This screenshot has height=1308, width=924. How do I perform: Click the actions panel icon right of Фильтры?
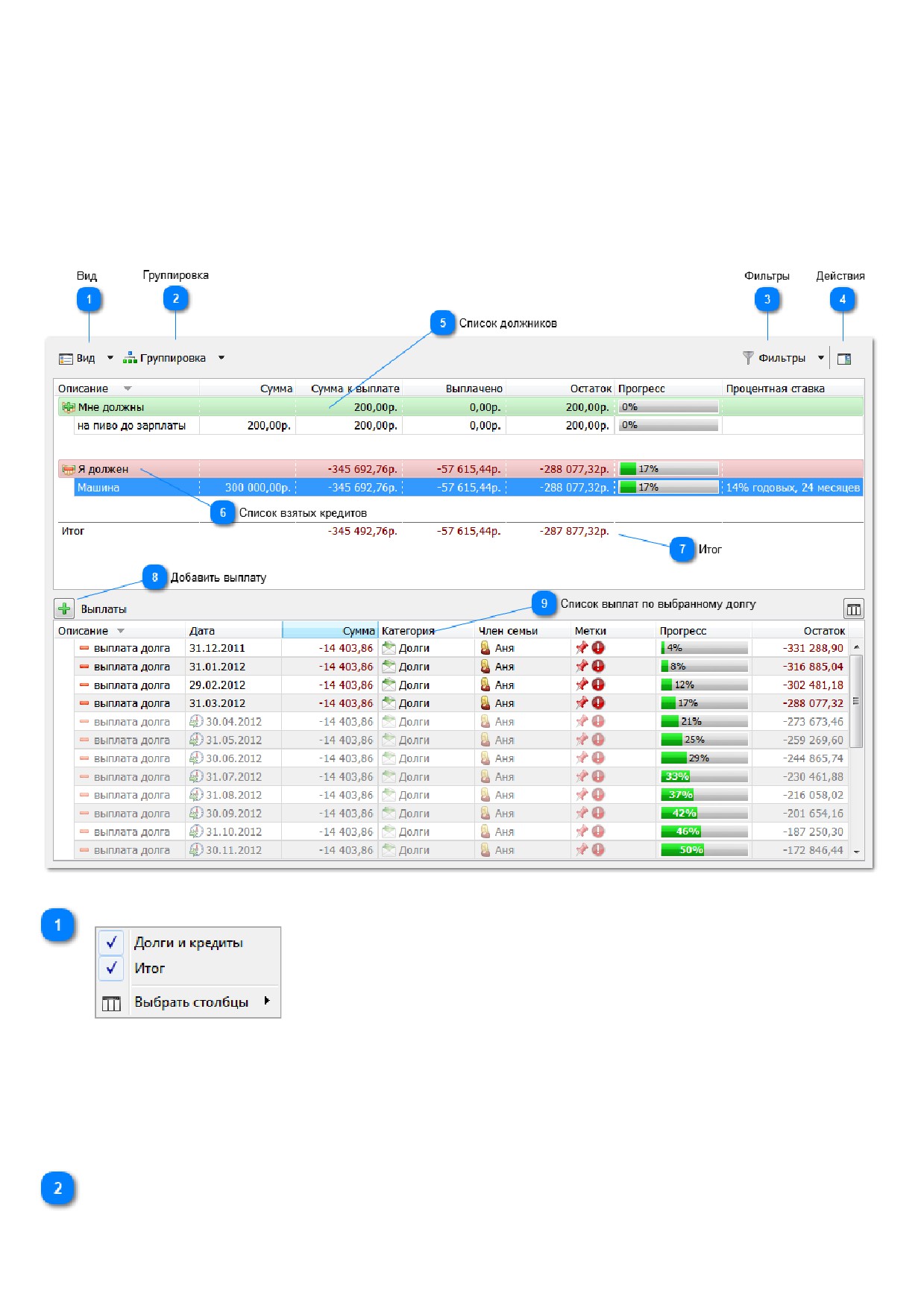click(x=844, y=359)
